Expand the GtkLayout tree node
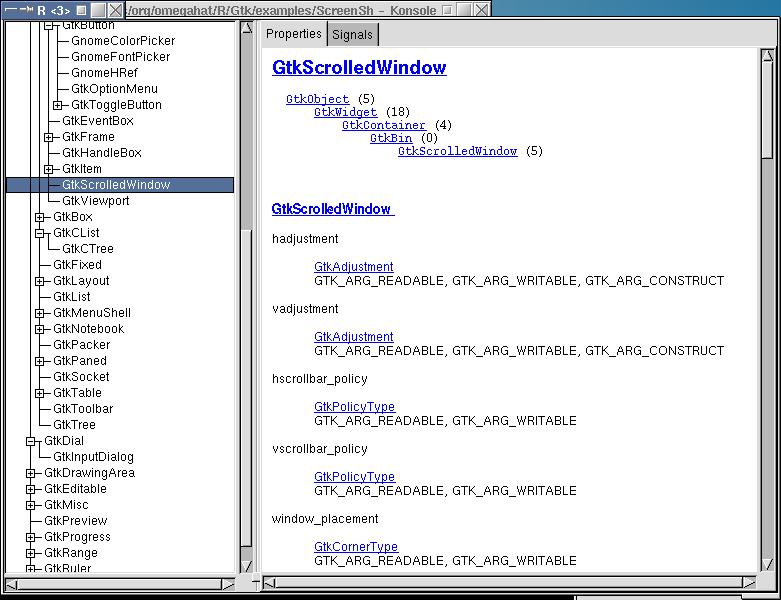Image resolution: width=781 pixels, height=600 pixels. pos(40,281)
